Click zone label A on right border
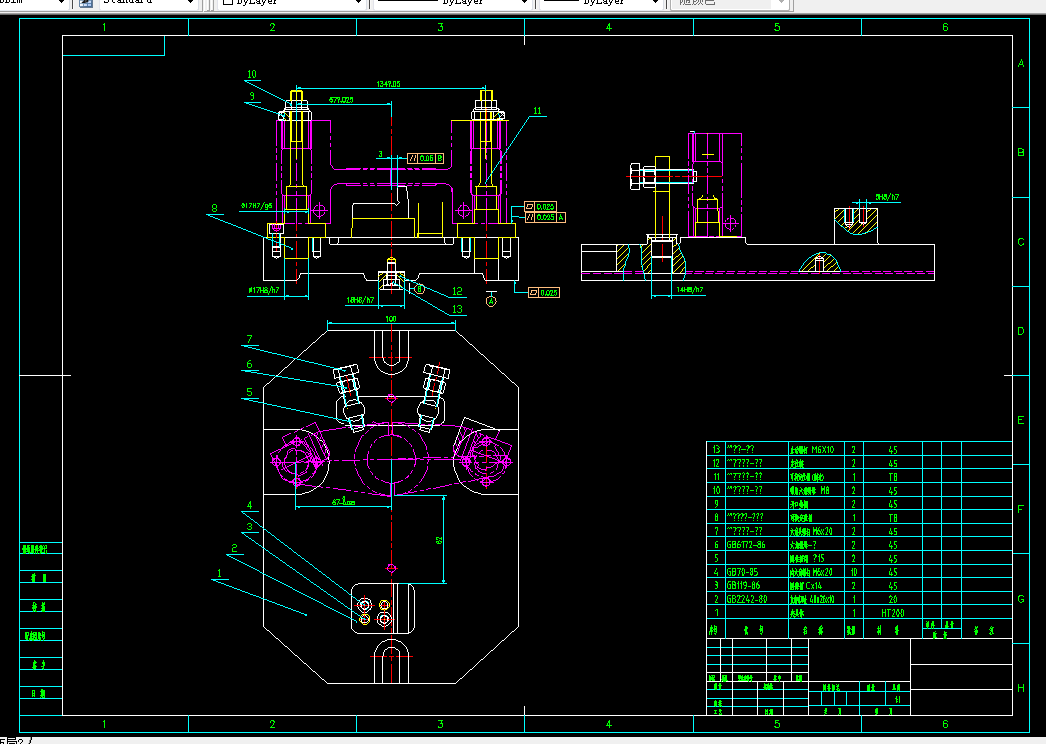This screenshot has width=1046, height=744. pyautogui.click(x=1021, y=63)
